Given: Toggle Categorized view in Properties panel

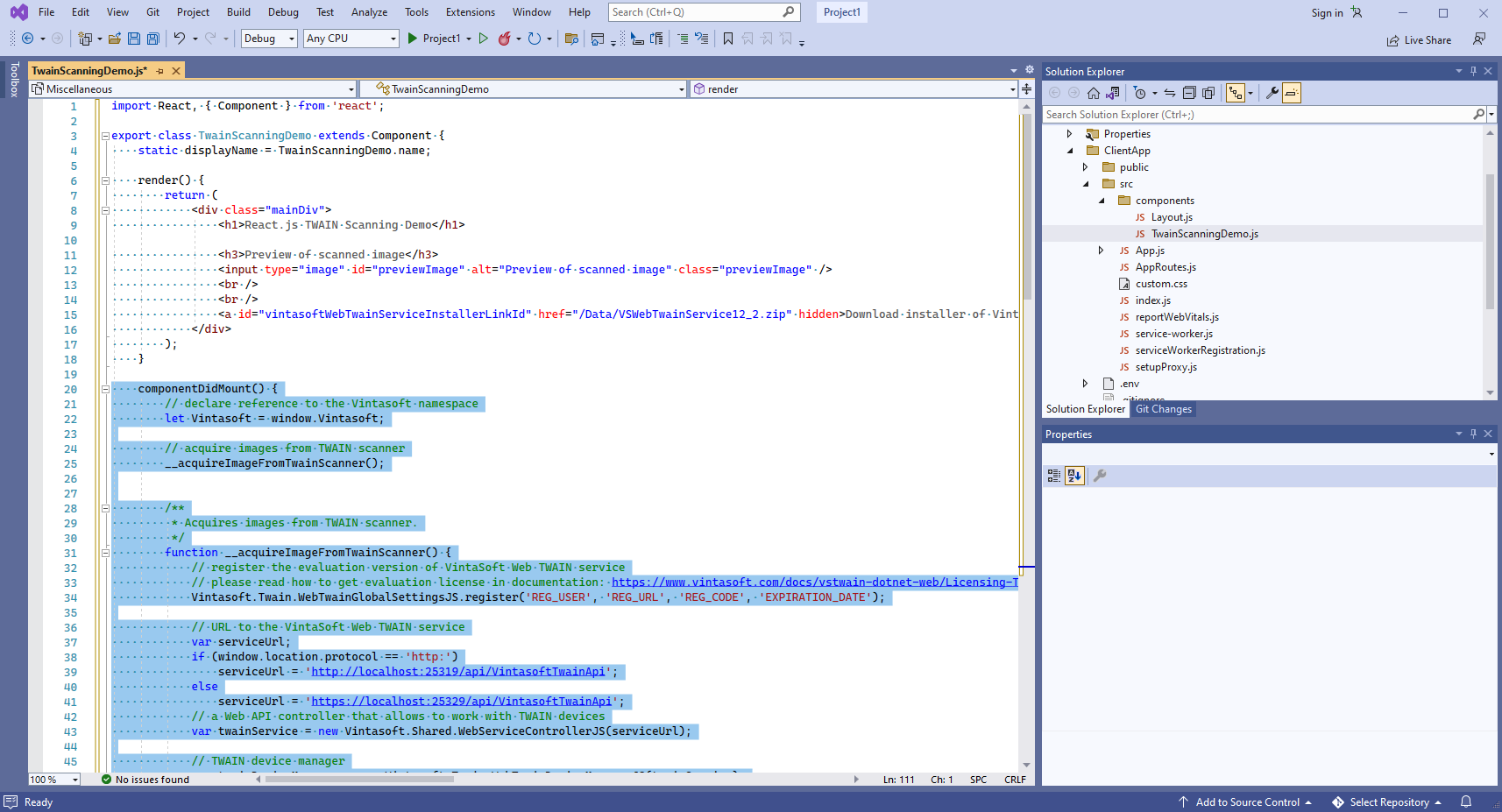Looking at the screenshot, I should tap(1054, 476).
